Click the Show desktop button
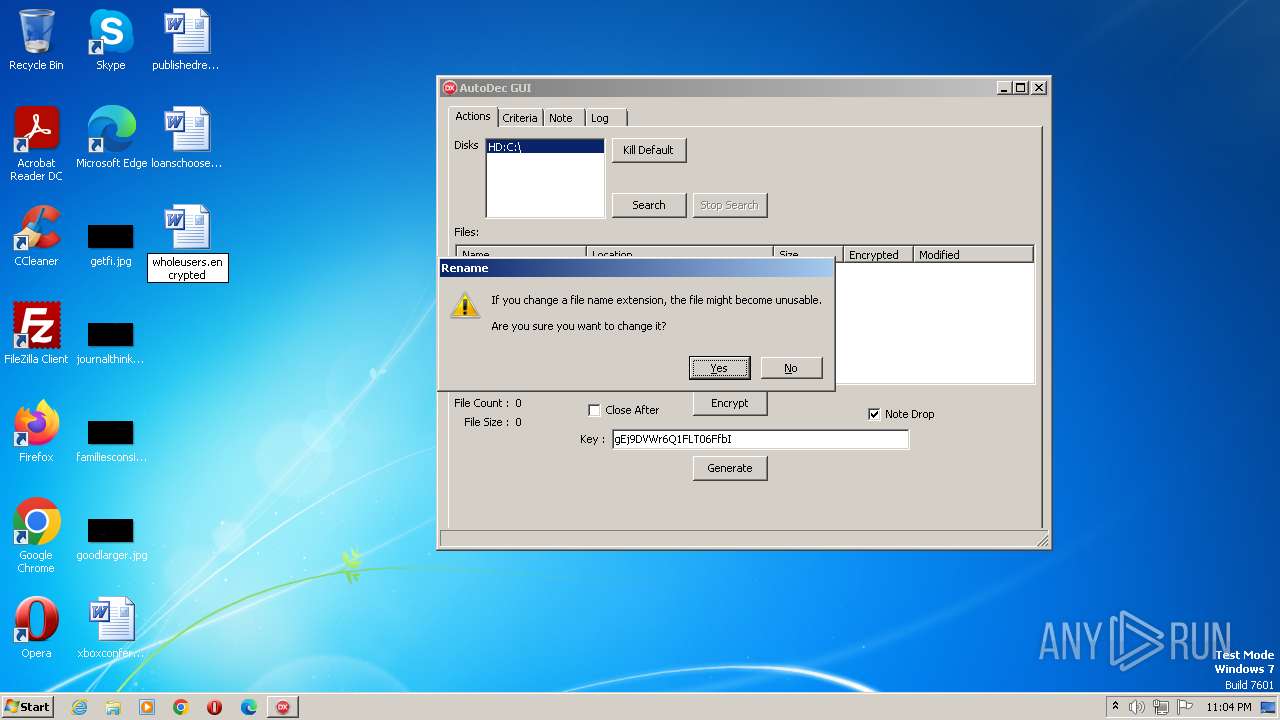This screenshot has width=1280, height=720. click(x=1269, y=707)
